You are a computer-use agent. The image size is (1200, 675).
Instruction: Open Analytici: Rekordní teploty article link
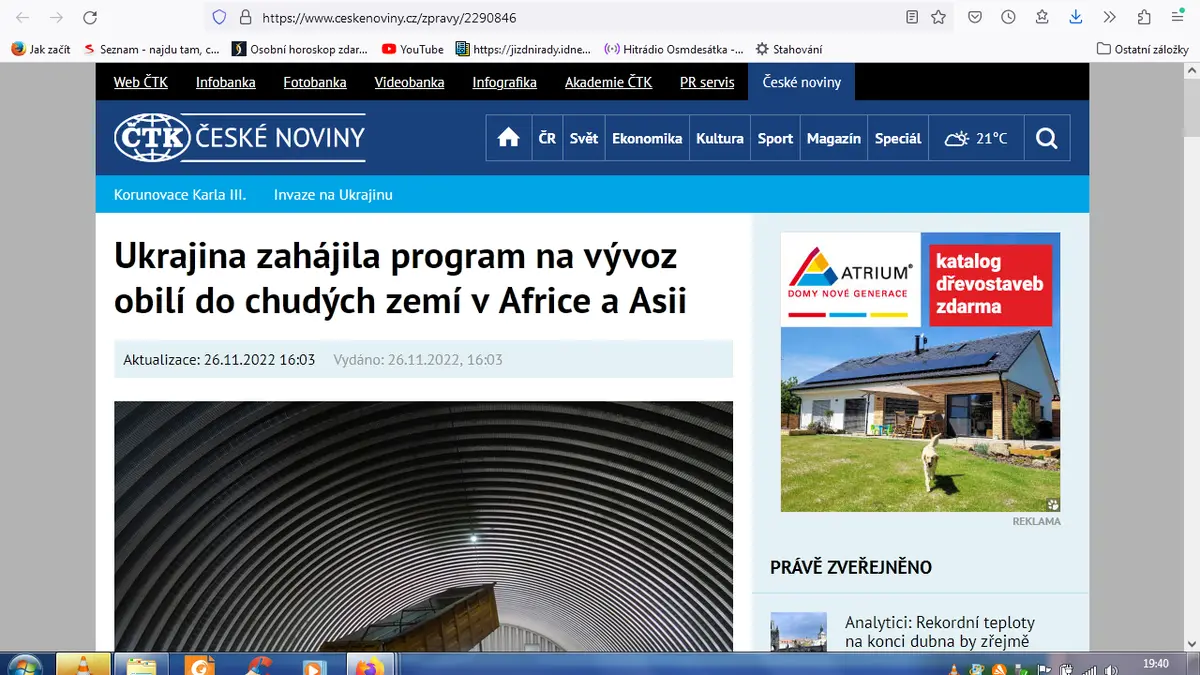[940, 632]
